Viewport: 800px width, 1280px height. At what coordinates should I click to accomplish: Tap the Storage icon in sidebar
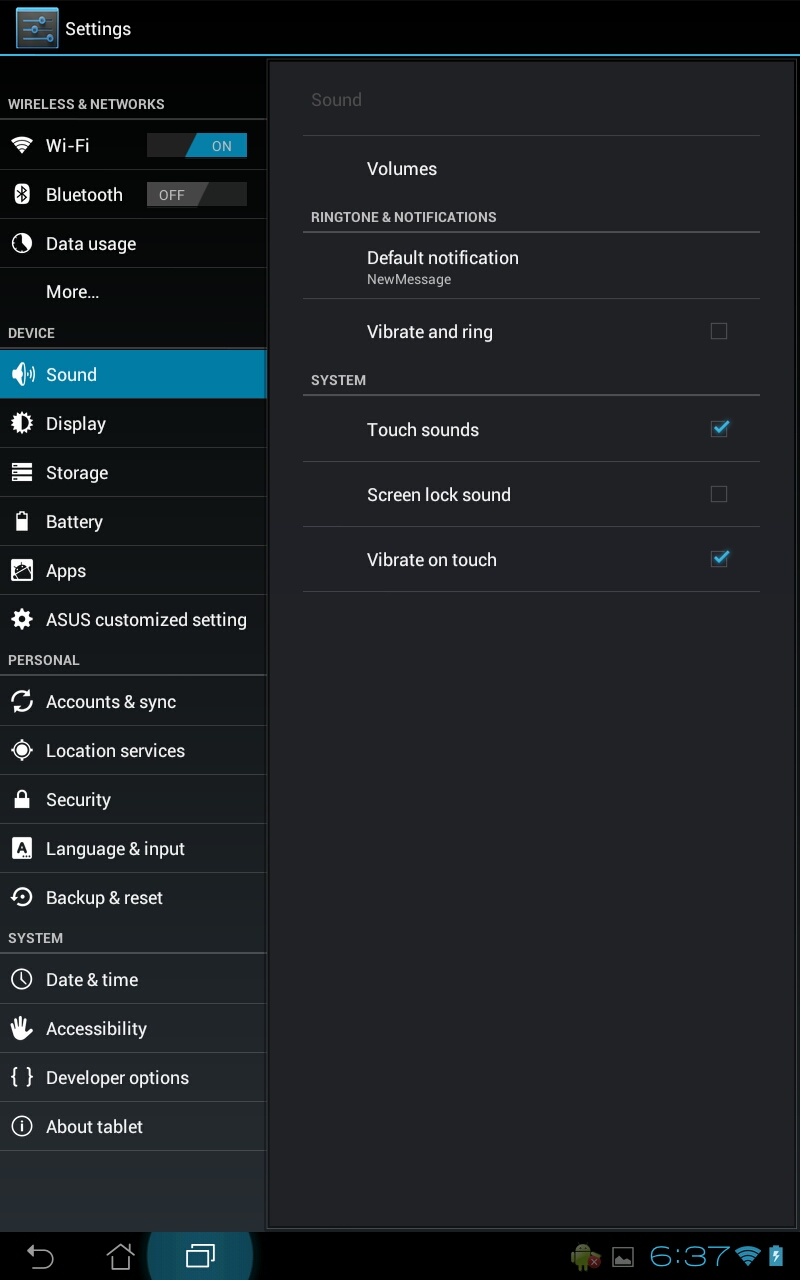[x=21, y=473]
